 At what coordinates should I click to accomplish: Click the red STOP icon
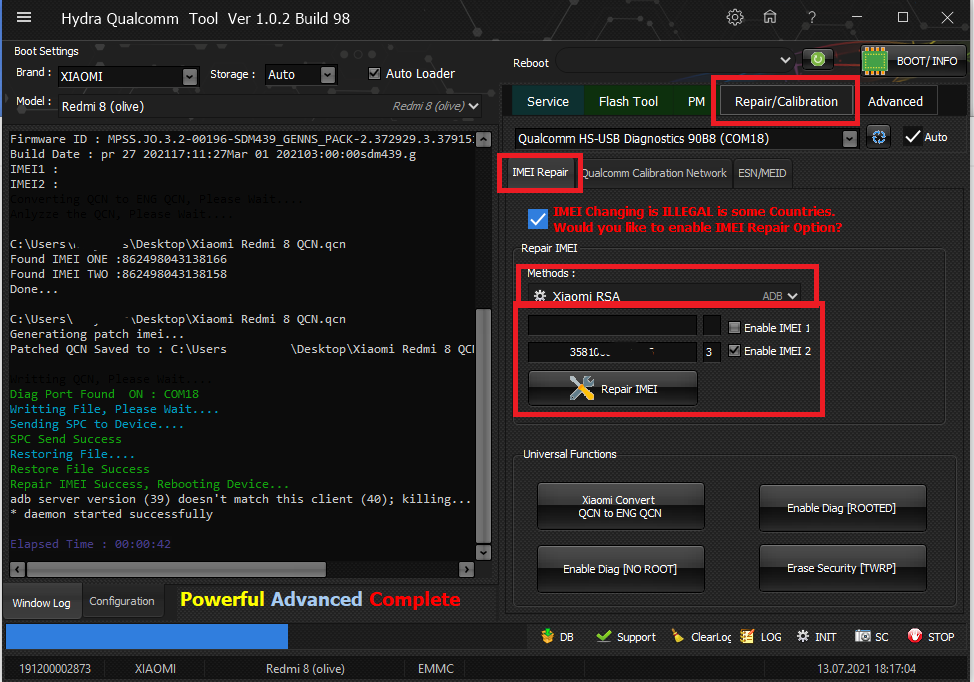[x=914, y=635]
